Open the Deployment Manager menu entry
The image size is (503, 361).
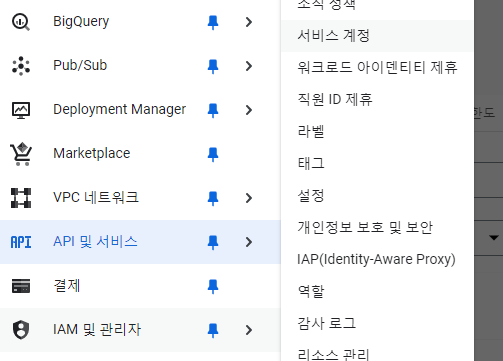click(140, 110)
